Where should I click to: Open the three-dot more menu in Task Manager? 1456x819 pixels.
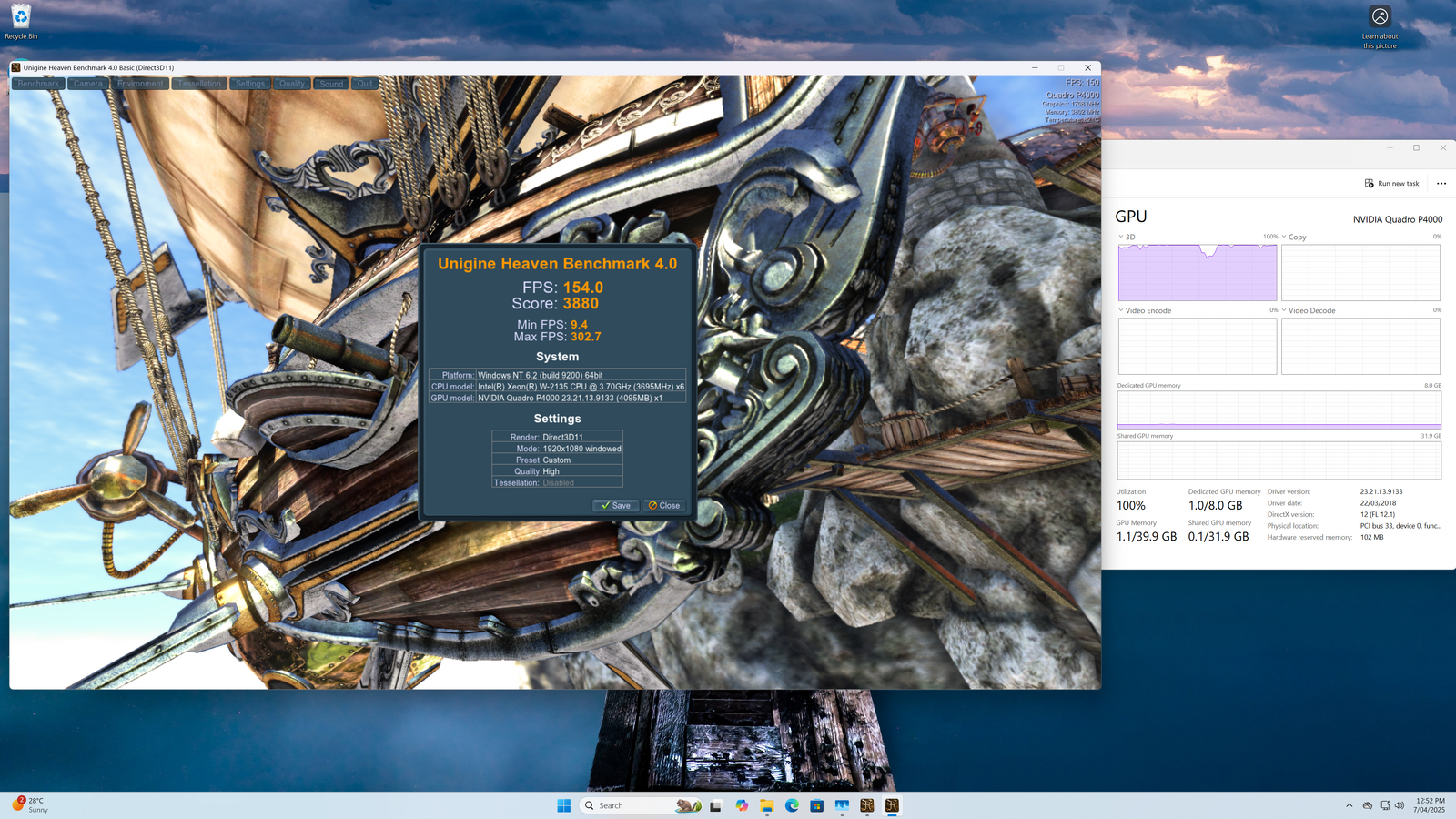(1441, 184)
